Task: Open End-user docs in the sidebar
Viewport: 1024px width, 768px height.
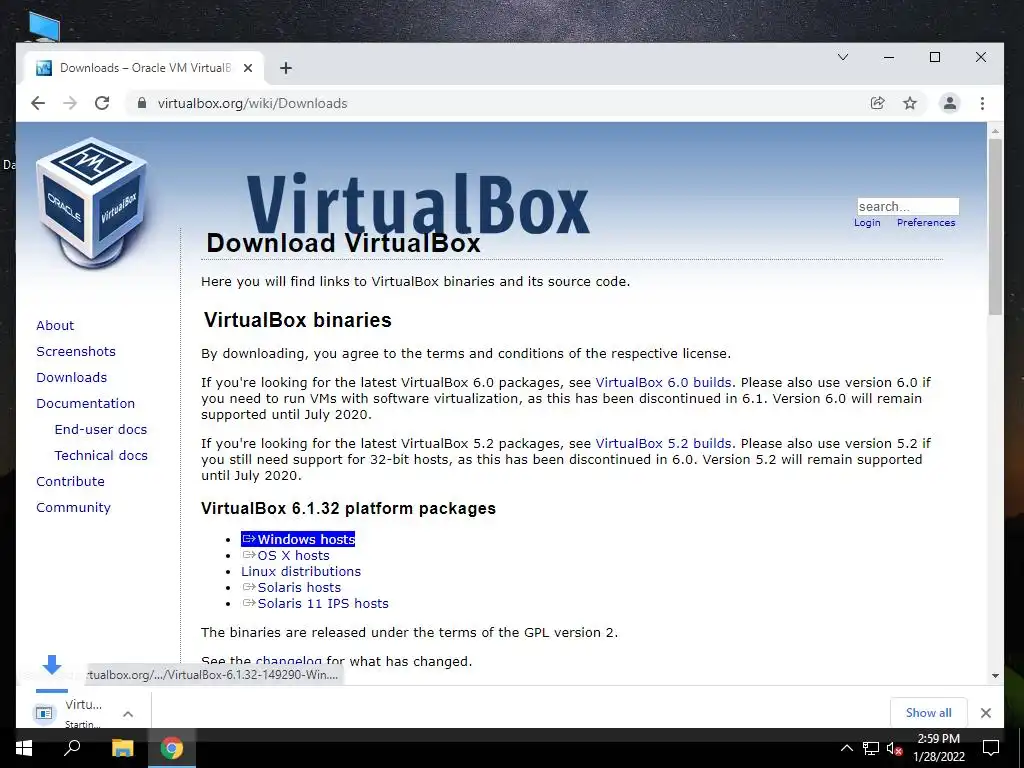Action: (101, 430)
